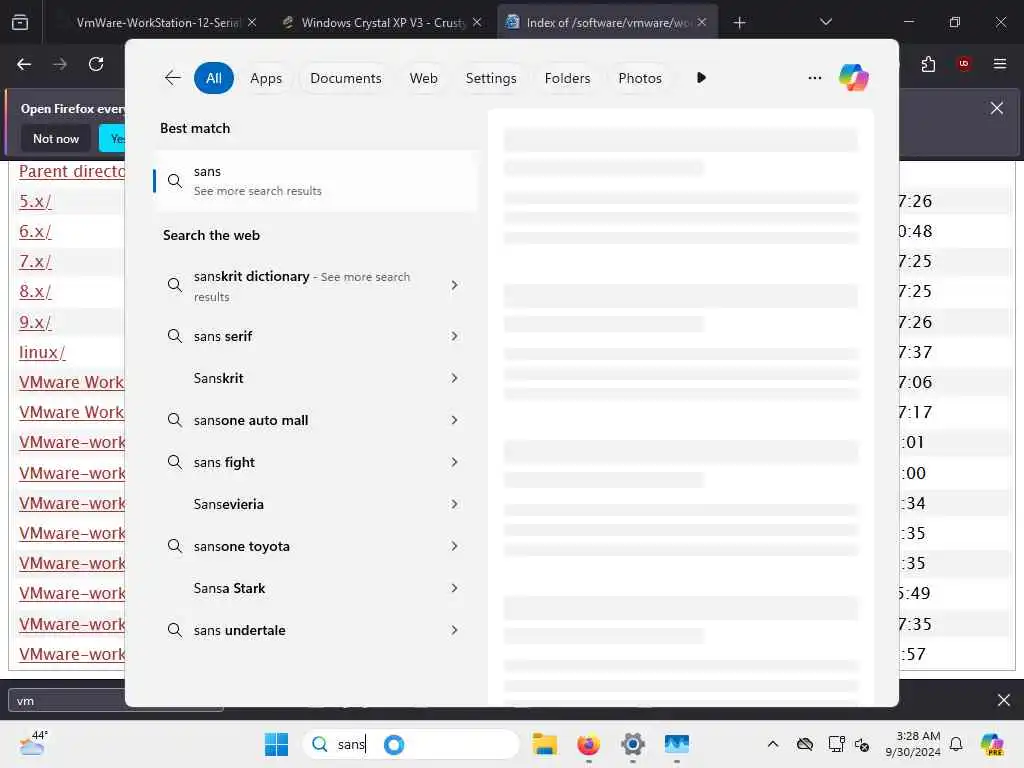Show hidden tray icons chevron

pos(773,744)
